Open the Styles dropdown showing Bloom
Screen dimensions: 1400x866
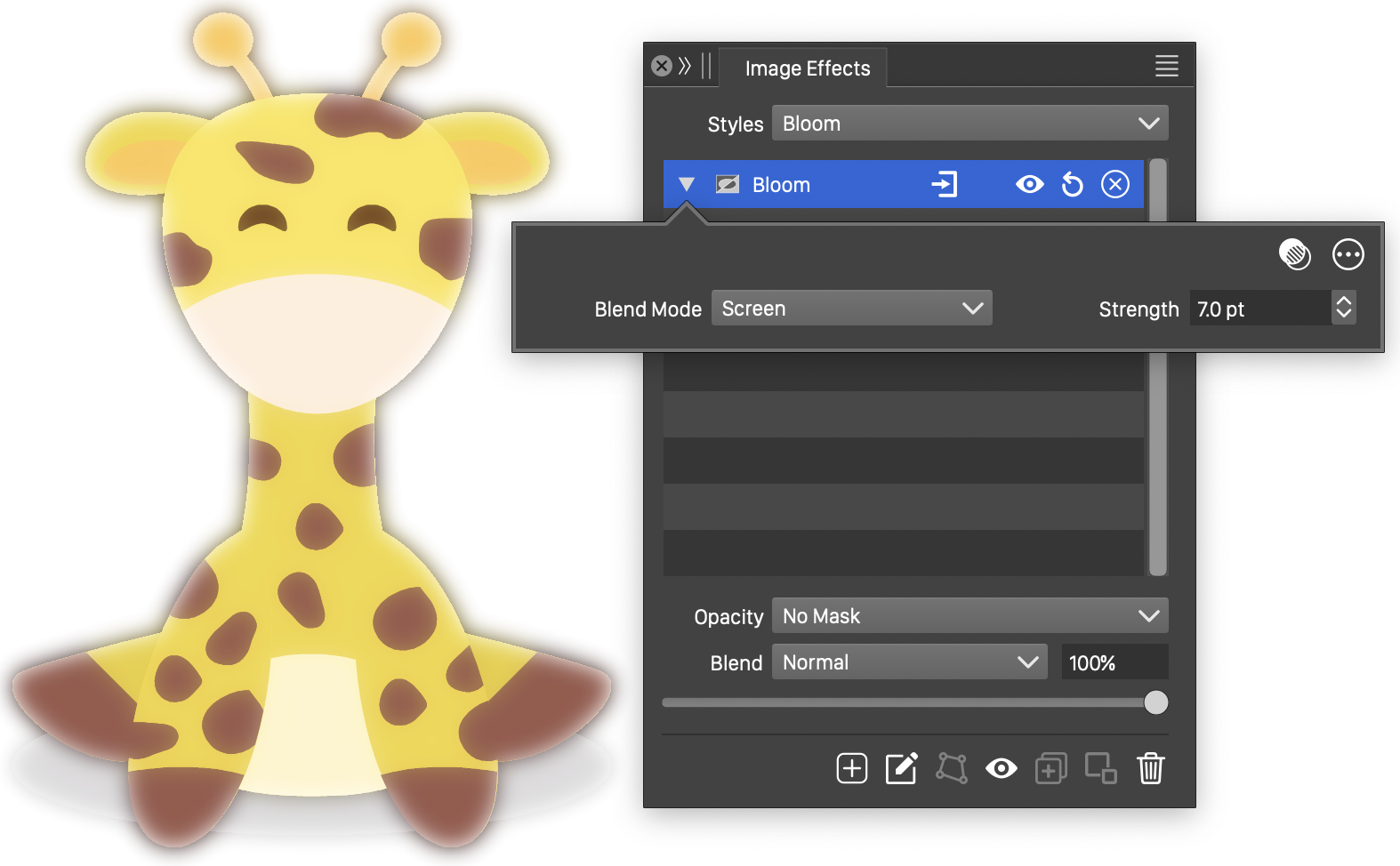(x=970, y=124)
